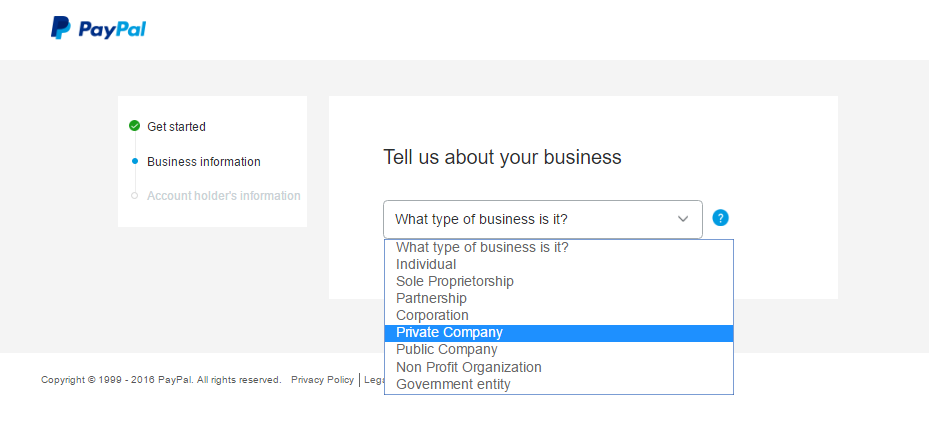This screenshot has height=428, width=929.
Task: Select Corporation as business type
Action: [559, 315]
